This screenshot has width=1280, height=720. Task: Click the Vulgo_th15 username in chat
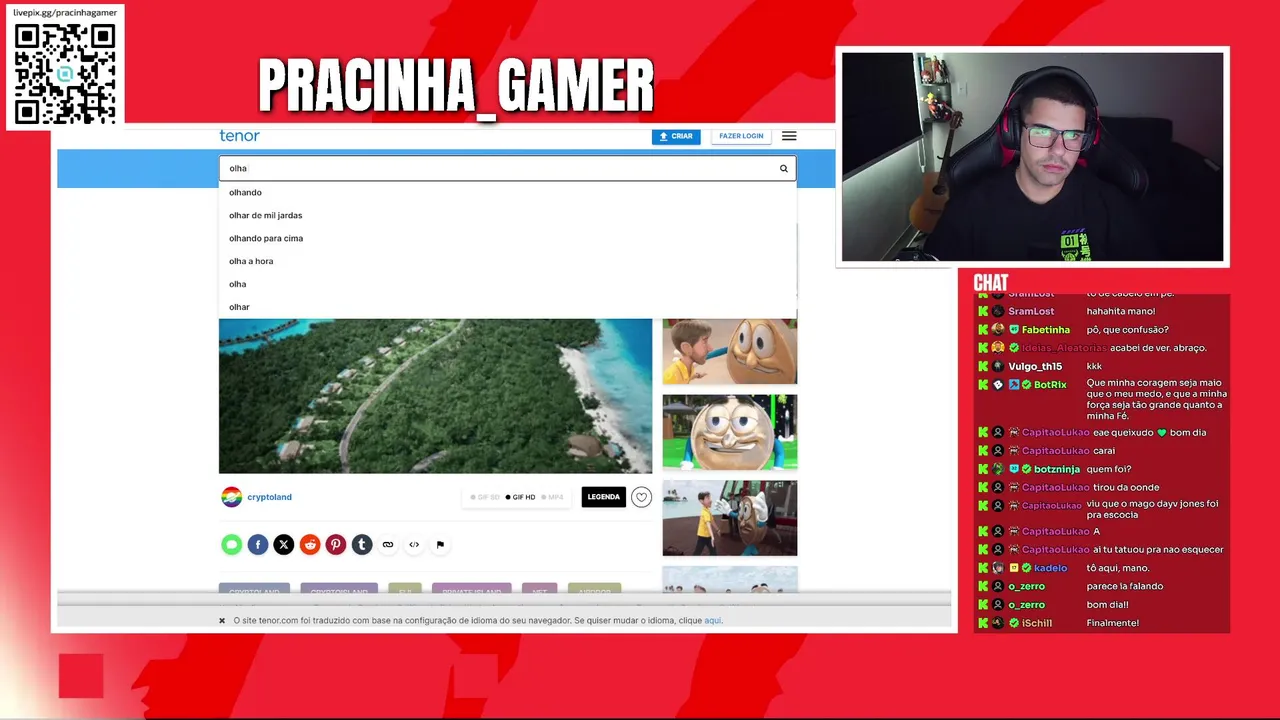[x=1035, y=367]
